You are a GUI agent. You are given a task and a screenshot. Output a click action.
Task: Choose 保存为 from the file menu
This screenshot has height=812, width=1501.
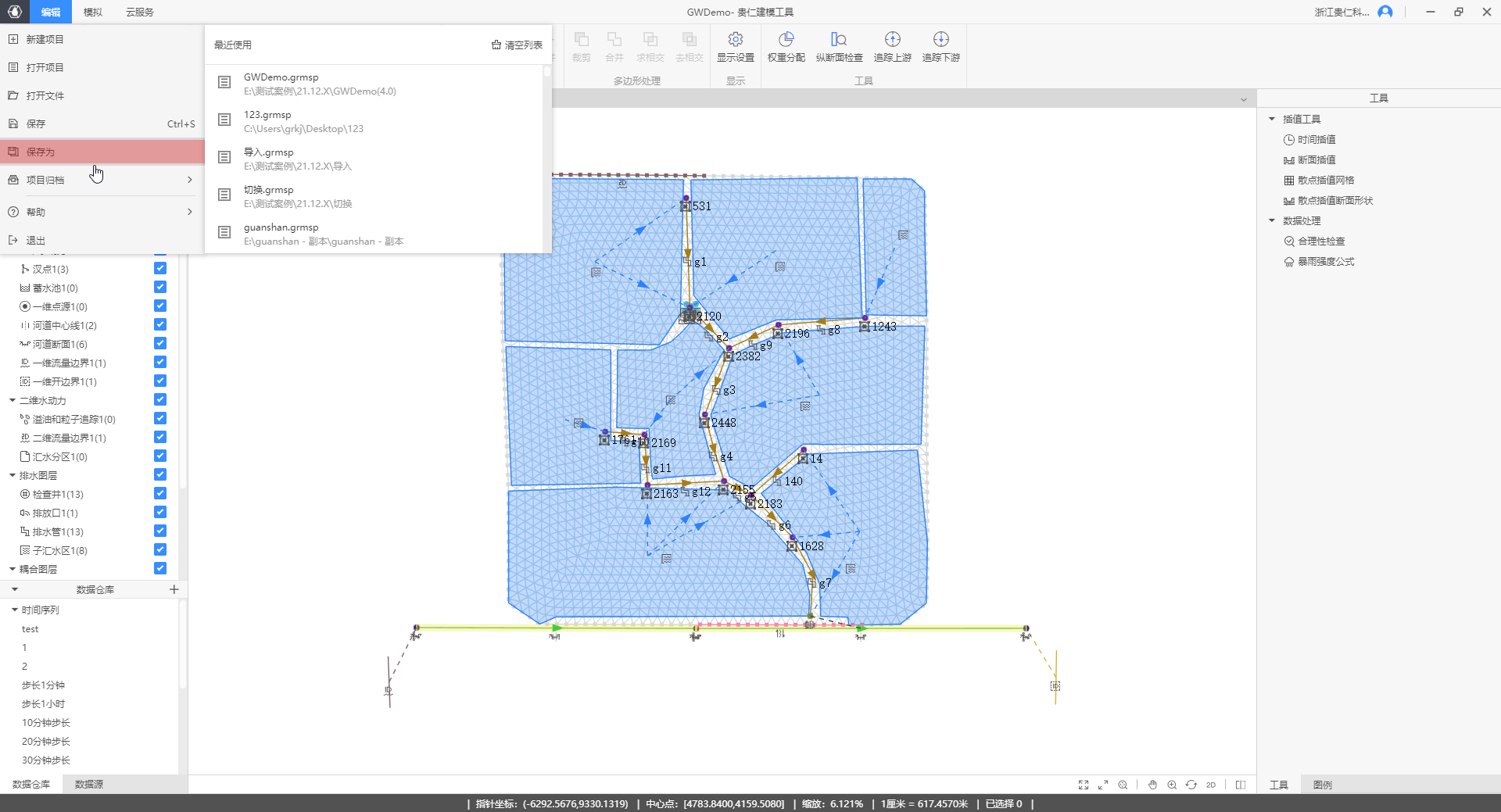(x=102, y=152)
